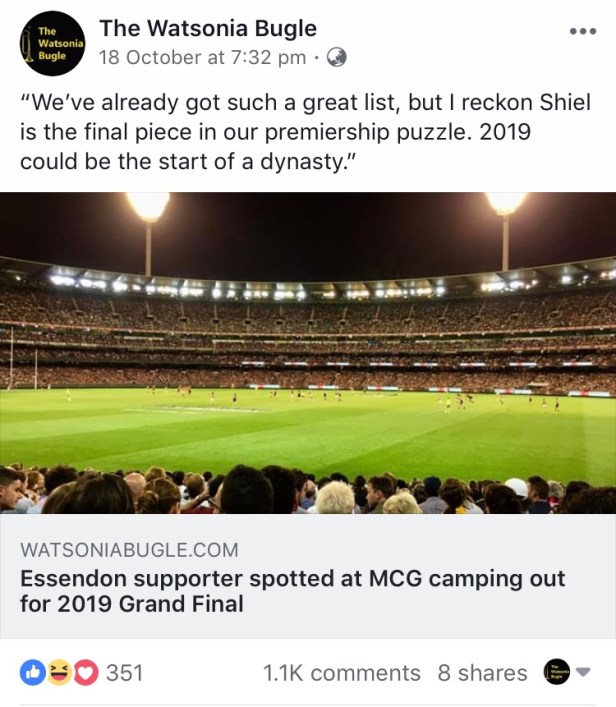This screenshot has height=707, width=616.
Task: Click the red Love heart reaction icon
Action: coord(86,673)
